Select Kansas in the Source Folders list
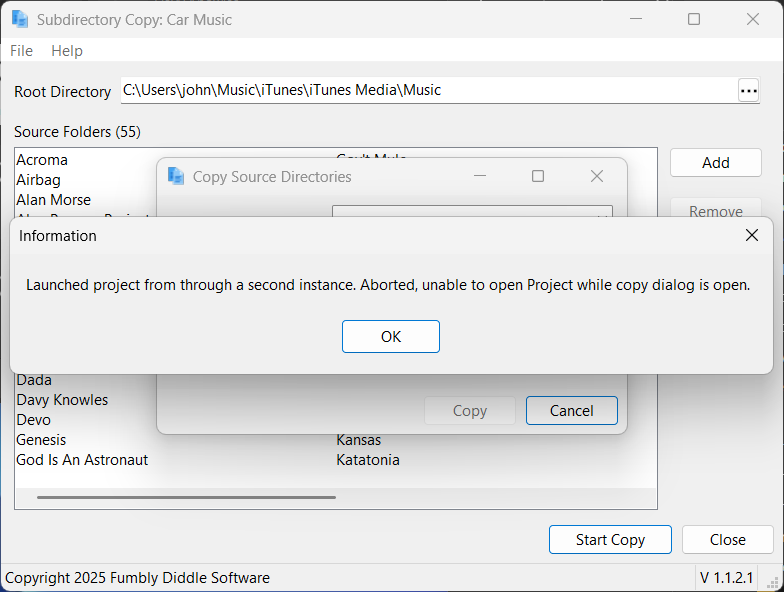This screenshot has width=784, height=592. (358, 440)
